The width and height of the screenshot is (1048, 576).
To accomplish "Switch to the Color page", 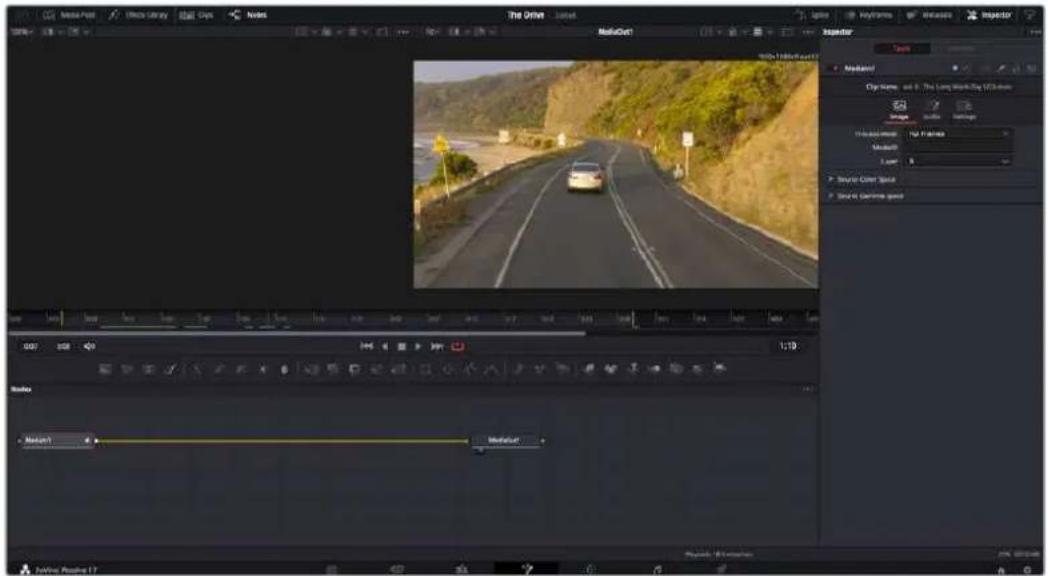I will coord(591,569).
